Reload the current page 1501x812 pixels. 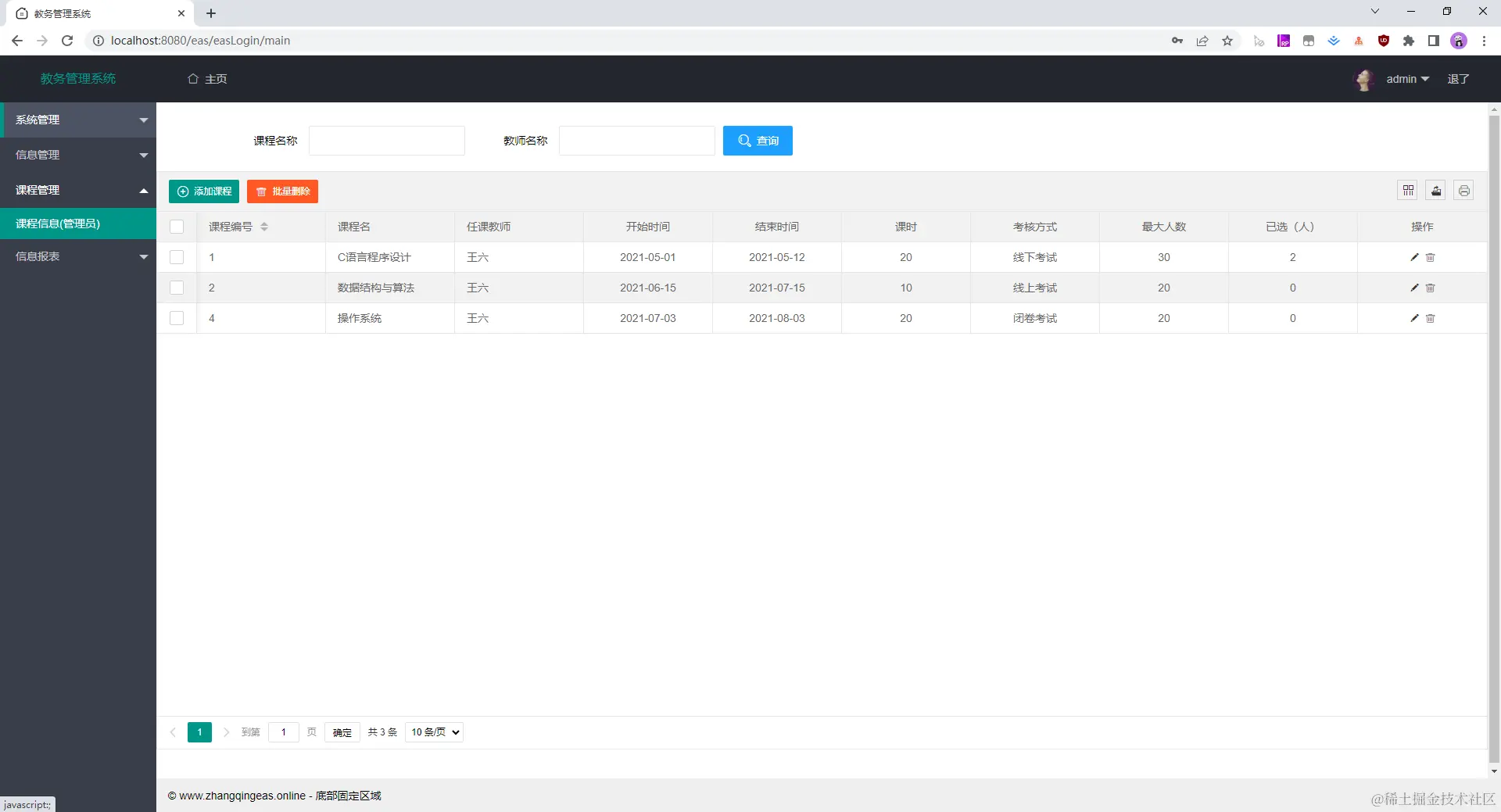tap(67, 41)
